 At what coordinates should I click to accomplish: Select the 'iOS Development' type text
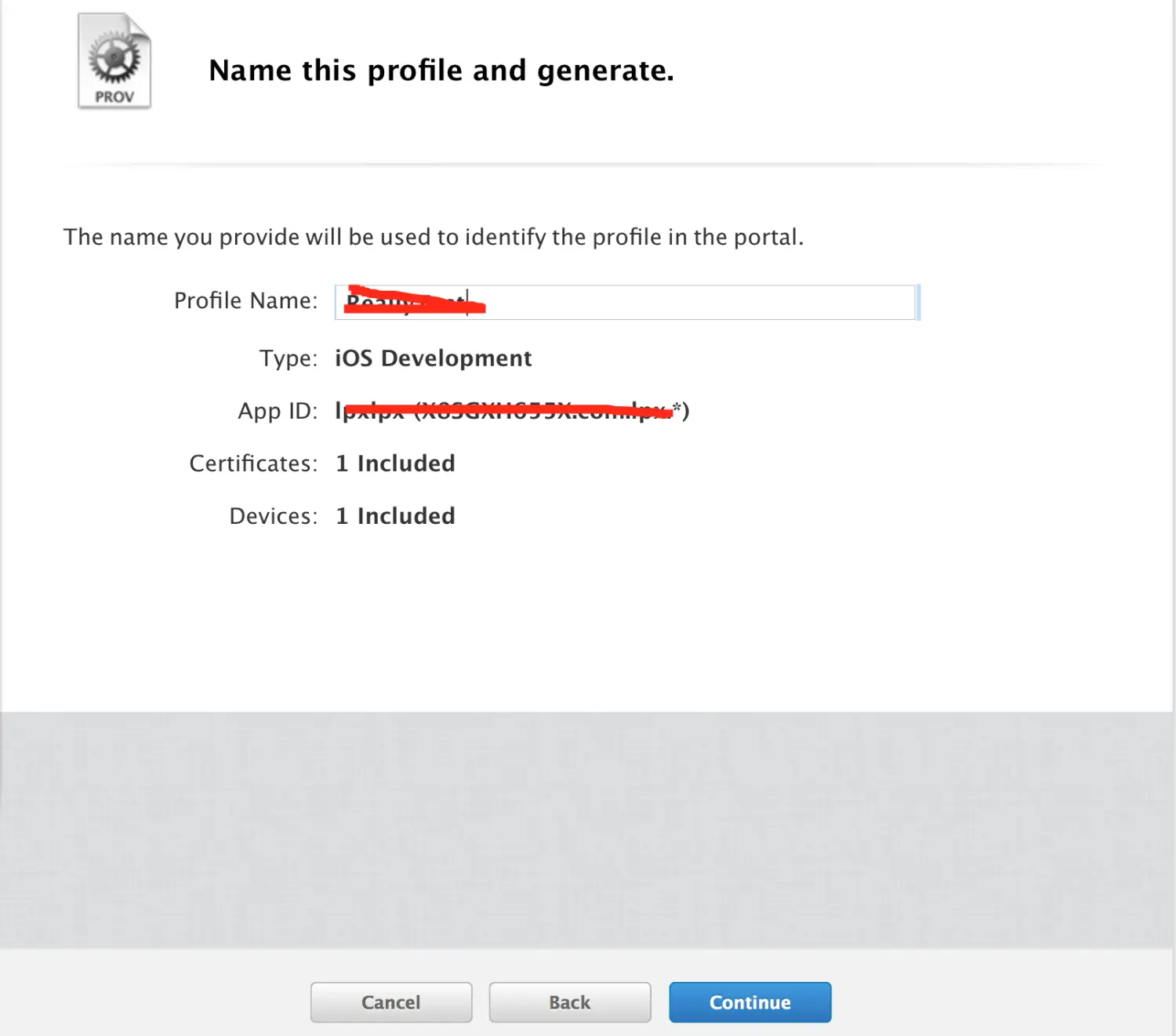[x=434, y=358]
